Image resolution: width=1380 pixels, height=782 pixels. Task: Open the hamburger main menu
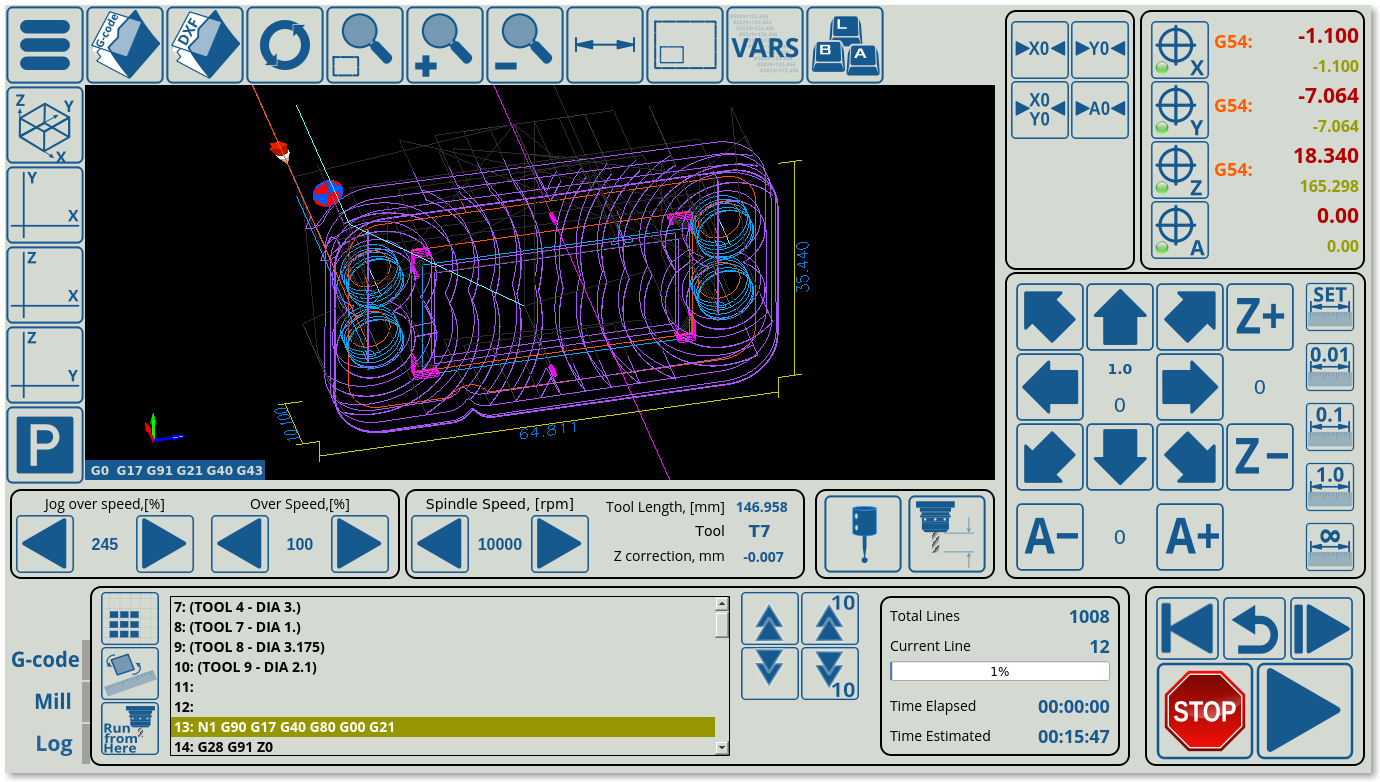pyautogui.click(x=45, y=45)
